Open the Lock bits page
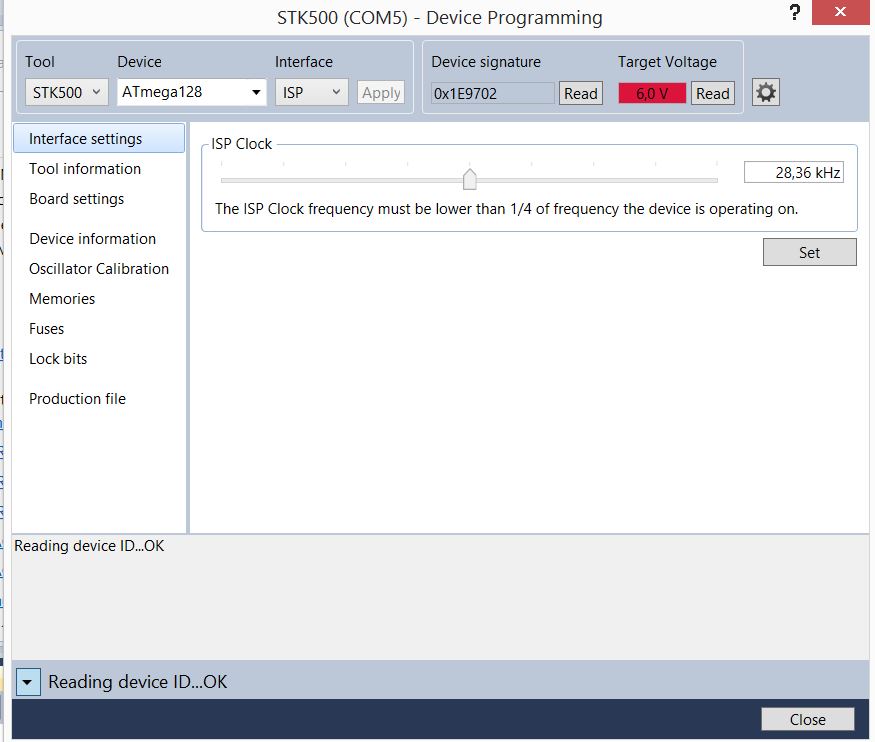The image size is (875, 742). click(58, 359)
